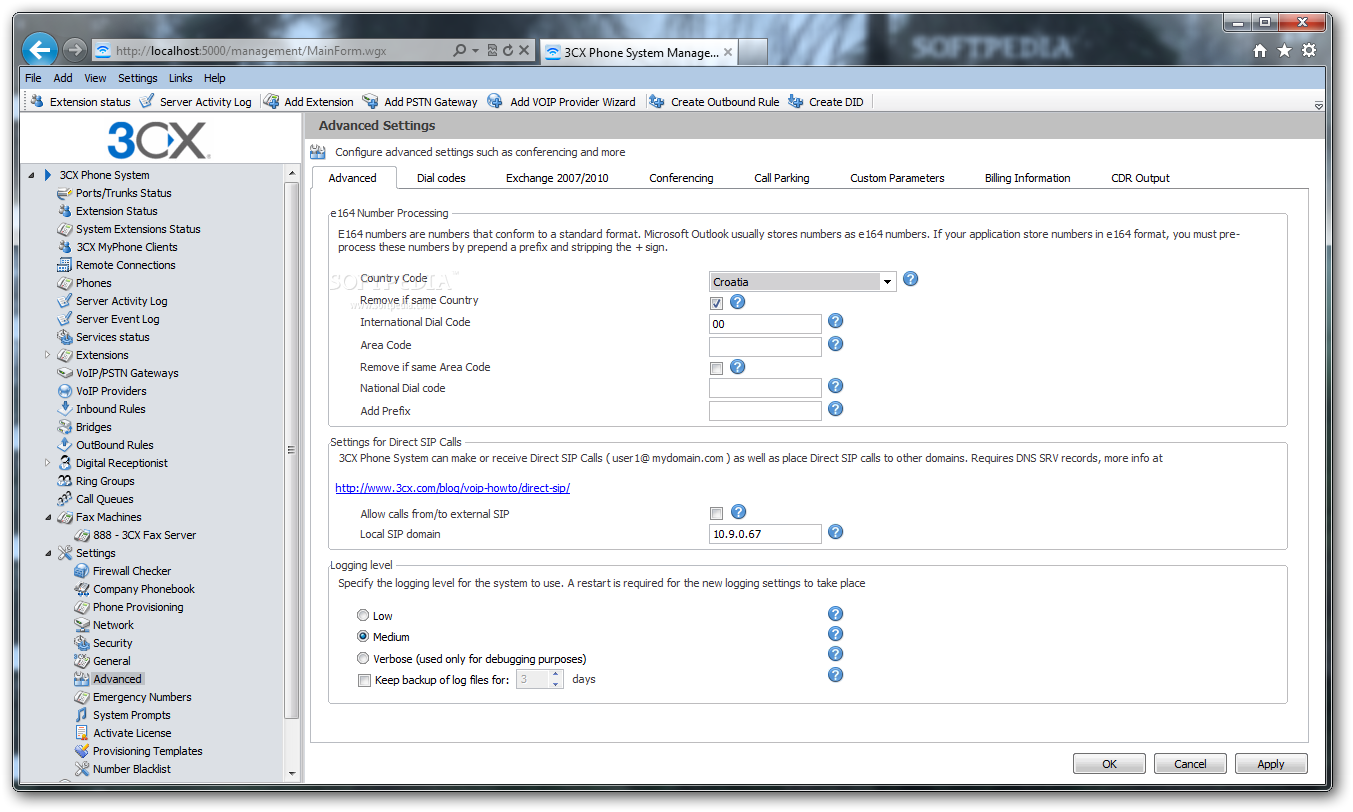Select the Verbose logging level

363,658
